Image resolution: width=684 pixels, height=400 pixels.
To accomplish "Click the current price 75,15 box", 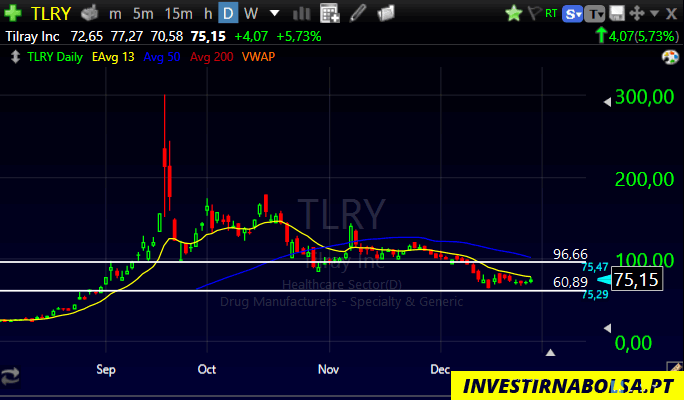I will pyautogui.click(x=637, y=279).
